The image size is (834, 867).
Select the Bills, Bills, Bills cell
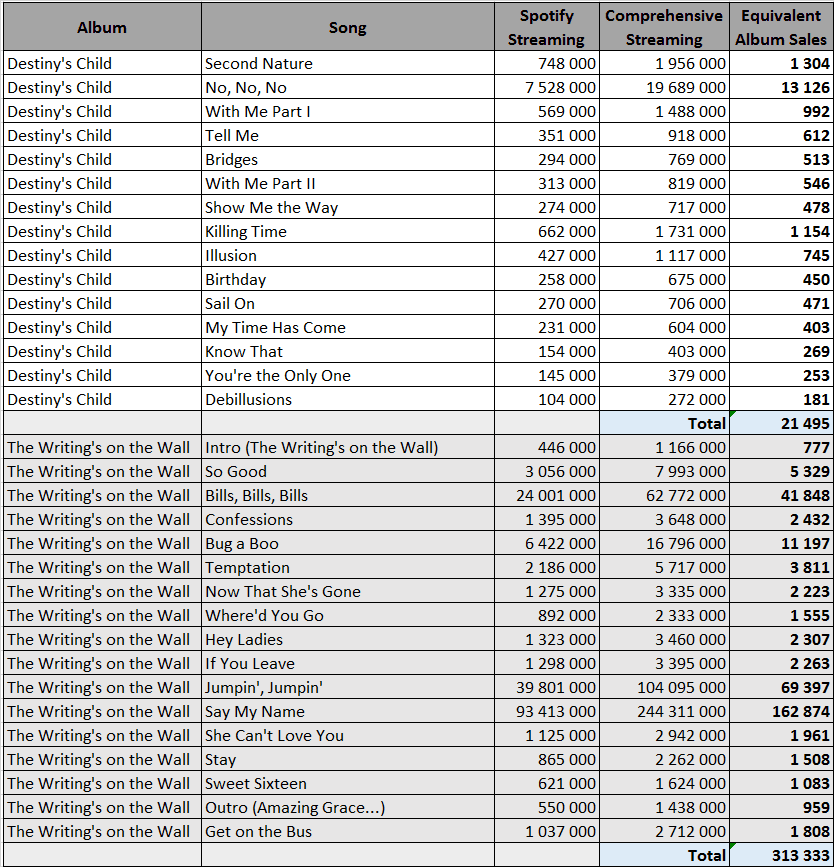(x=348, y=495)
